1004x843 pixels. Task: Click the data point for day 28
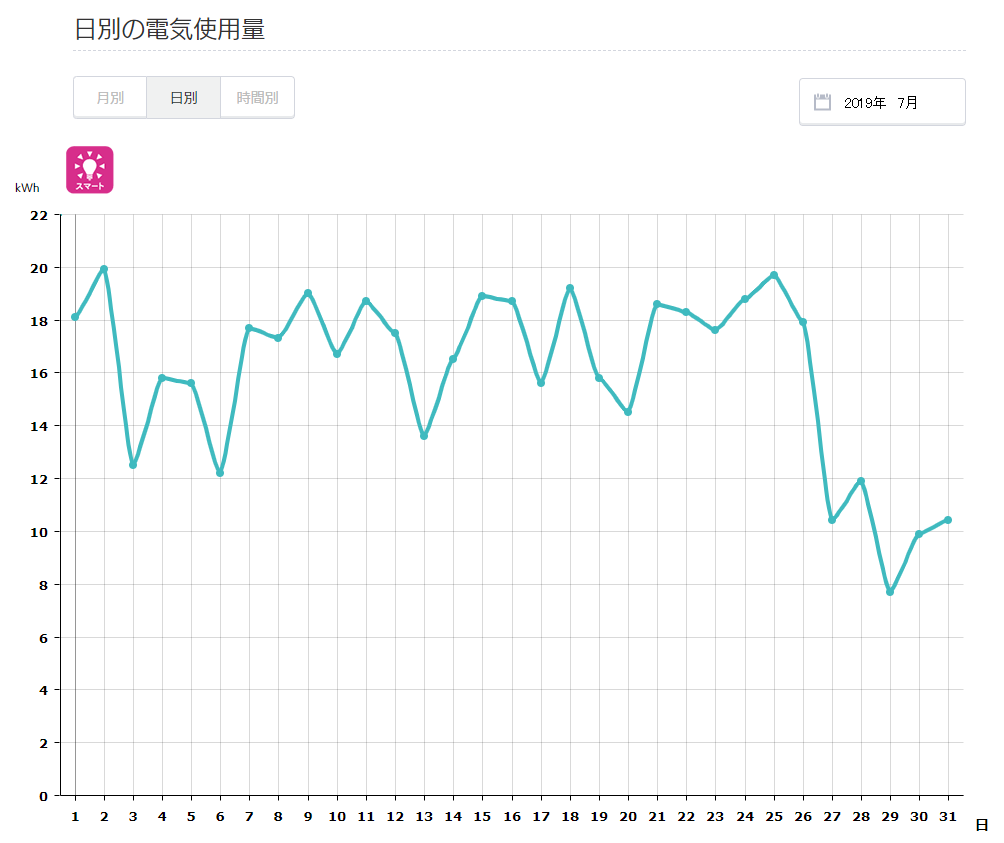861,481
